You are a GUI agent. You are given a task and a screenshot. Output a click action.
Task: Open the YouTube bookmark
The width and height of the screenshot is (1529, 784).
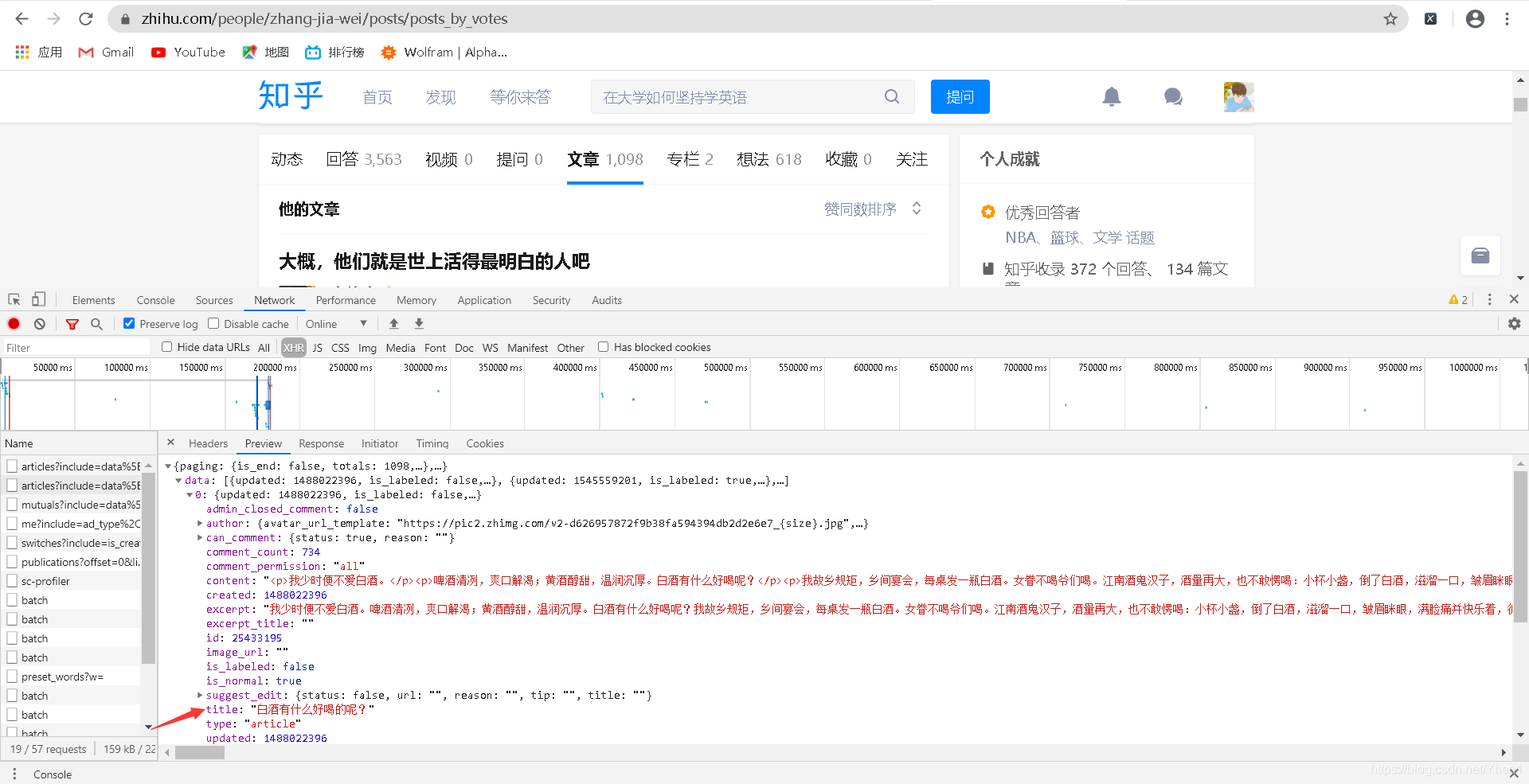coord(188,52)
